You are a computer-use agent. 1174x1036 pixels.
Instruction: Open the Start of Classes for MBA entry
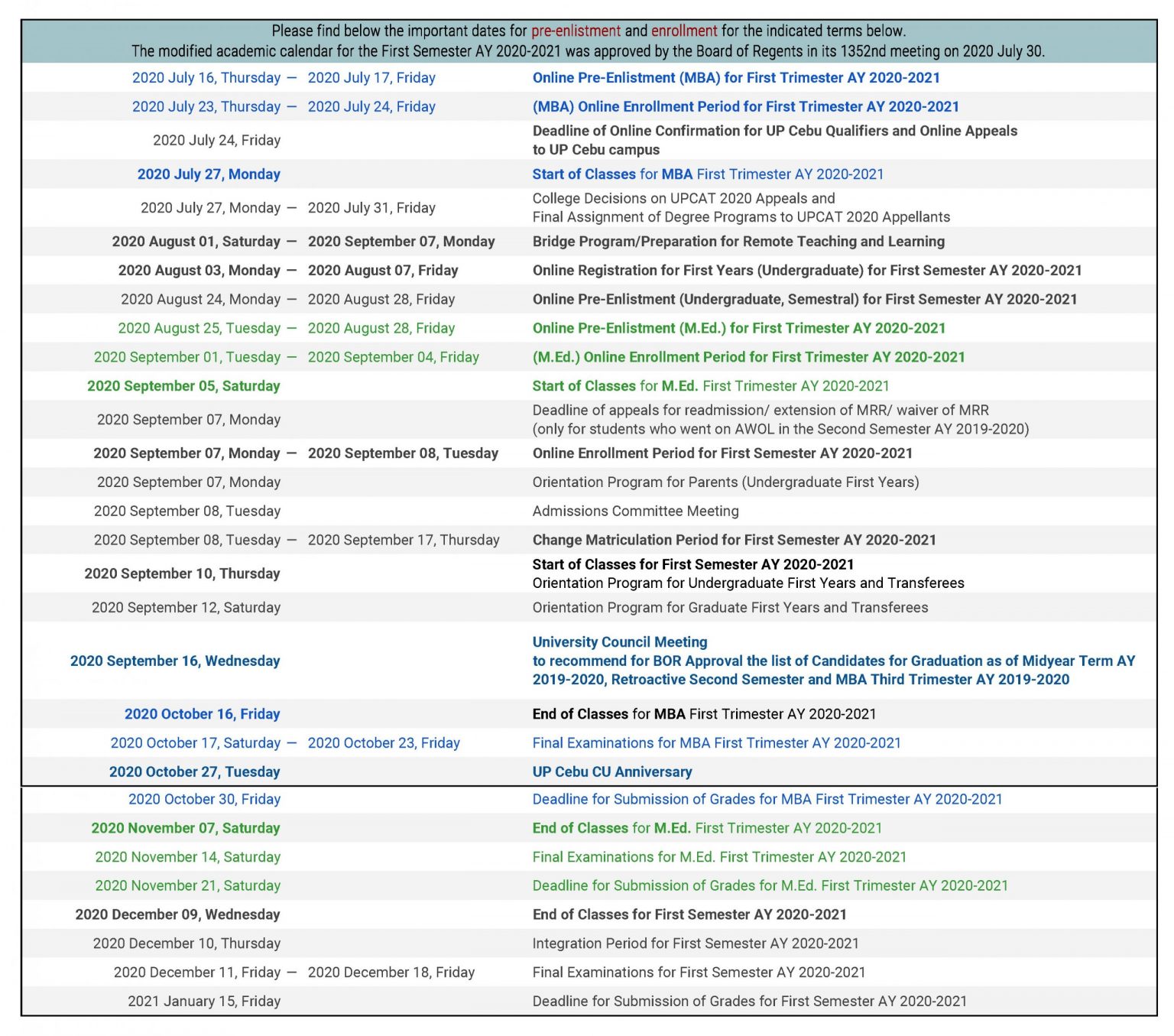(x=707, y=174)
